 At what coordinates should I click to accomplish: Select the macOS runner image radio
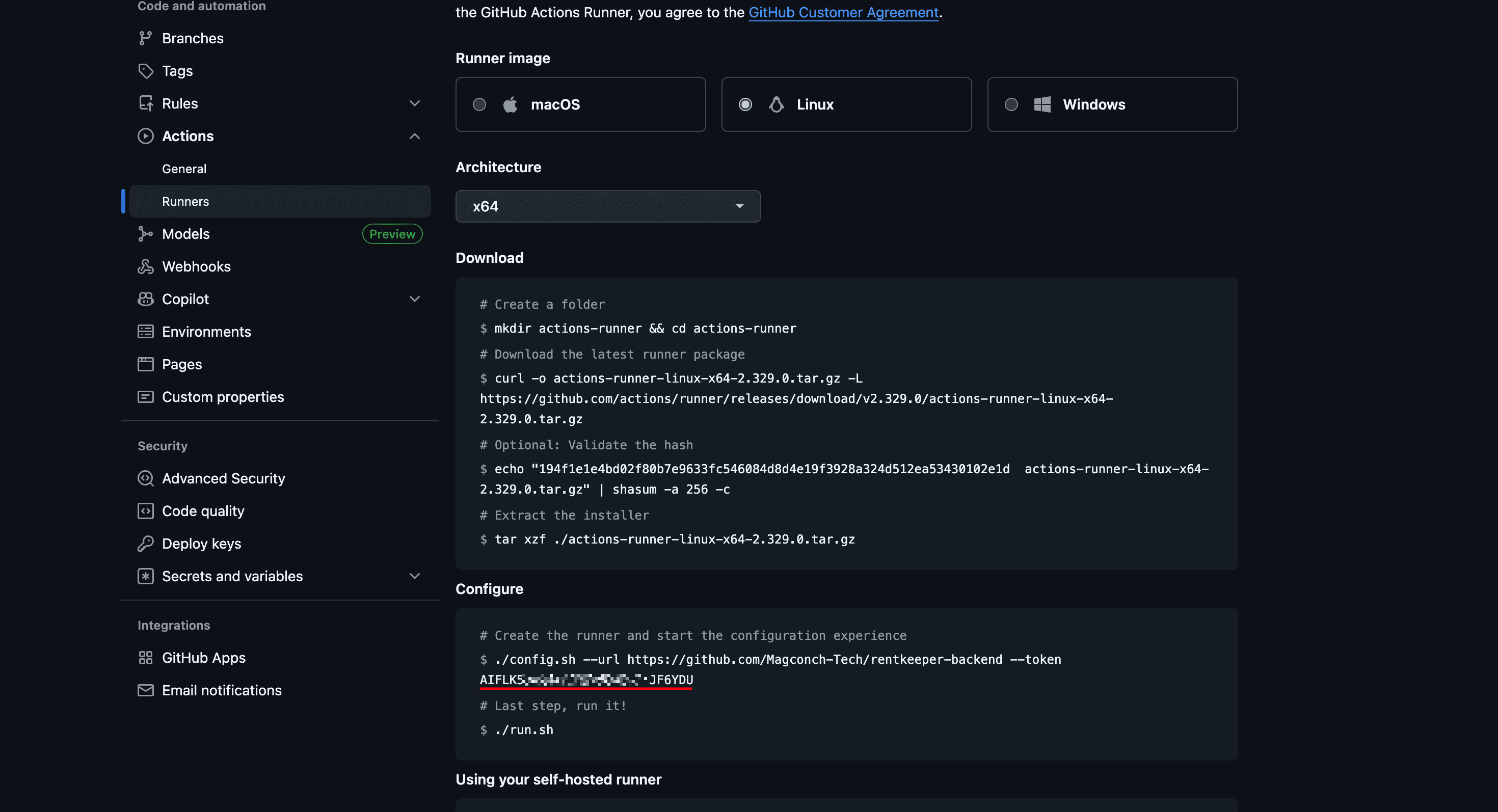click(x=479, y=104)
